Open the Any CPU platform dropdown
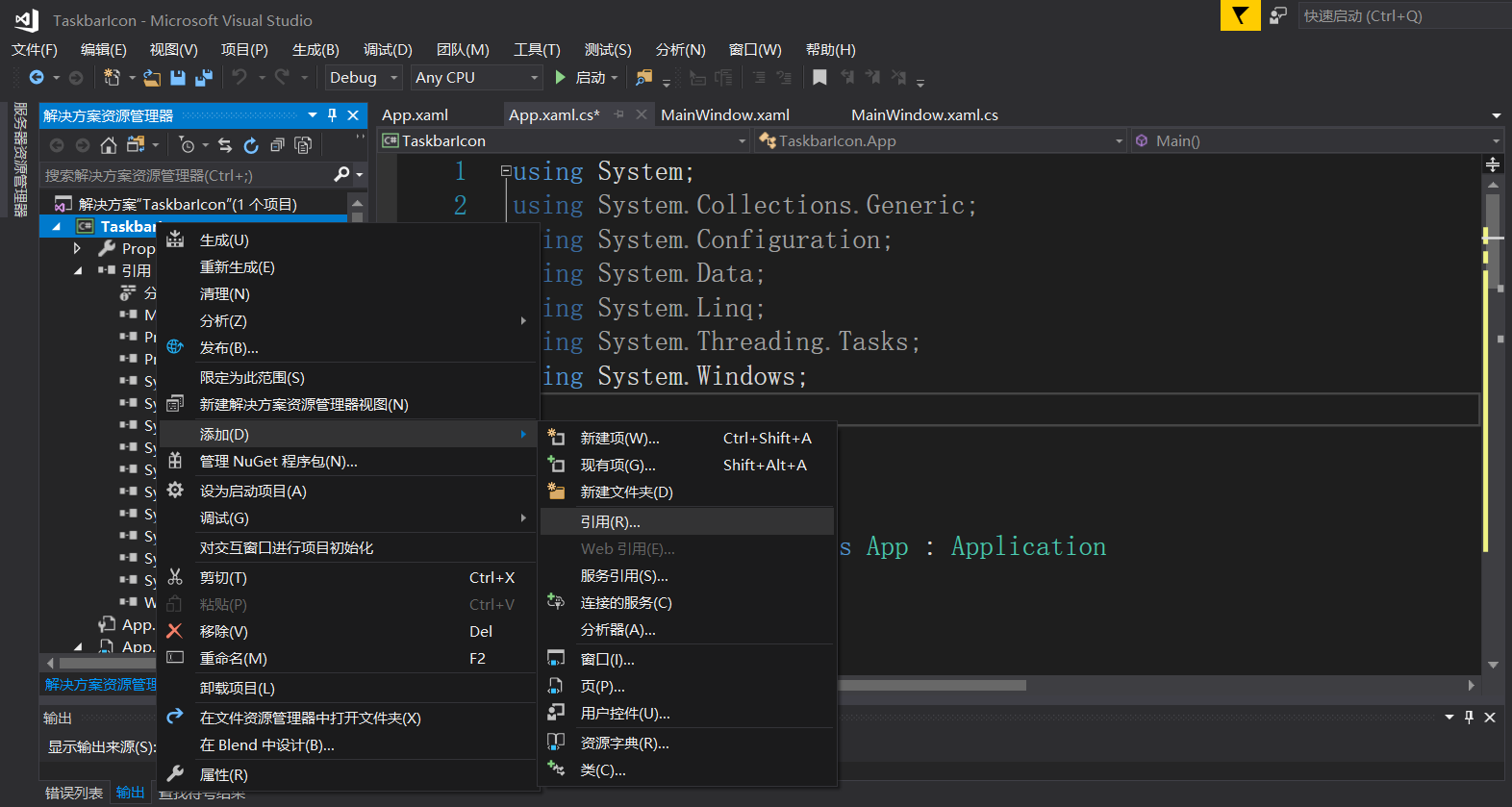 tap(535, 78)
